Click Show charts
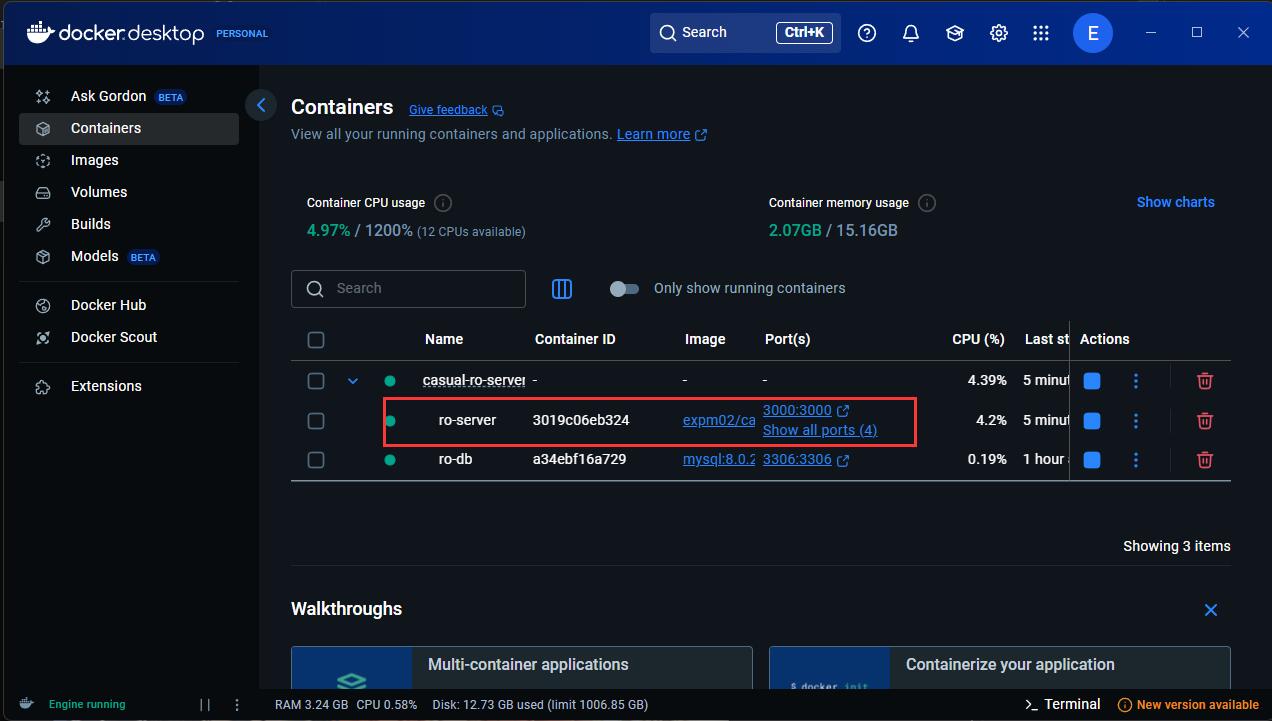This screenshot has height=721, width=1272. (x=1175, y=202)
